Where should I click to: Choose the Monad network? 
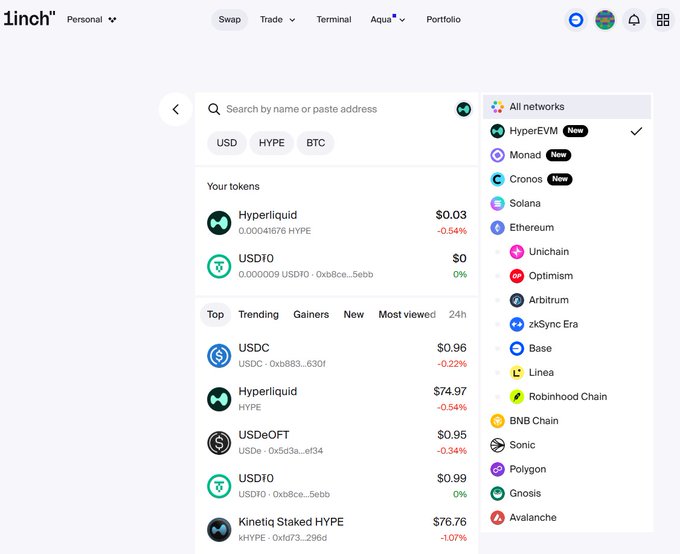click(x=567, y=155)
